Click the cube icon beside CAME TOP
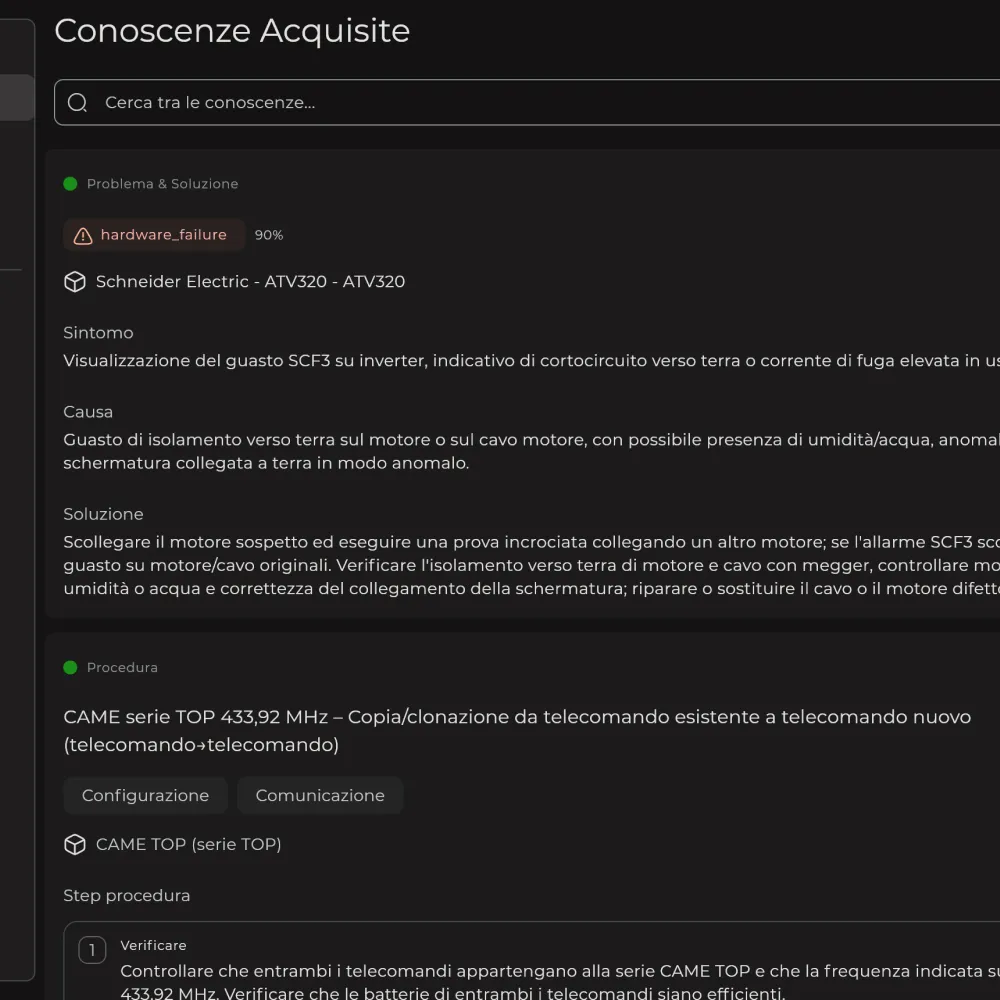1000x1000 pixels. click(75, 844)
